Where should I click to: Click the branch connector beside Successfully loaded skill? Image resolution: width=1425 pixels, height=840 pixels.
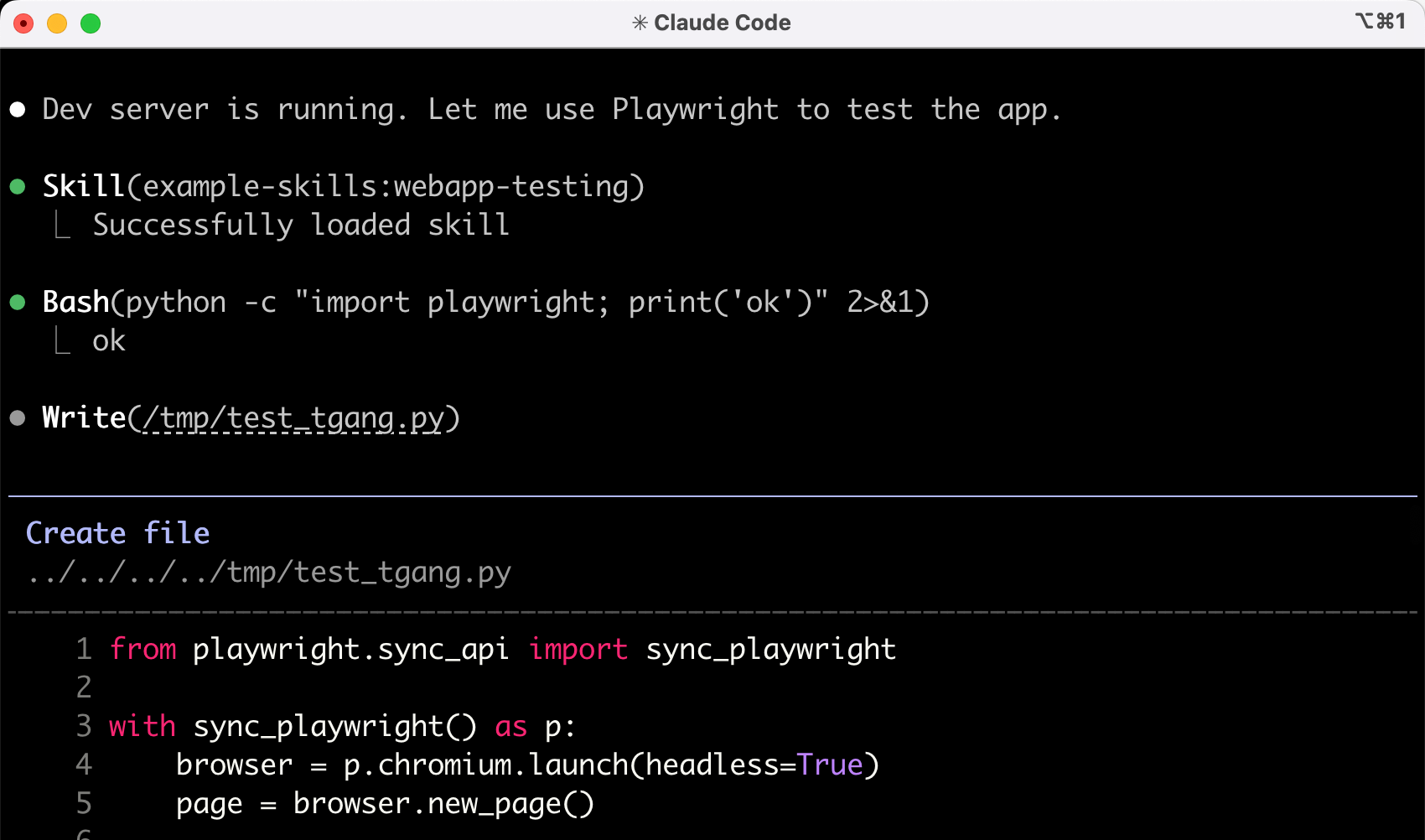pos(62,225)
